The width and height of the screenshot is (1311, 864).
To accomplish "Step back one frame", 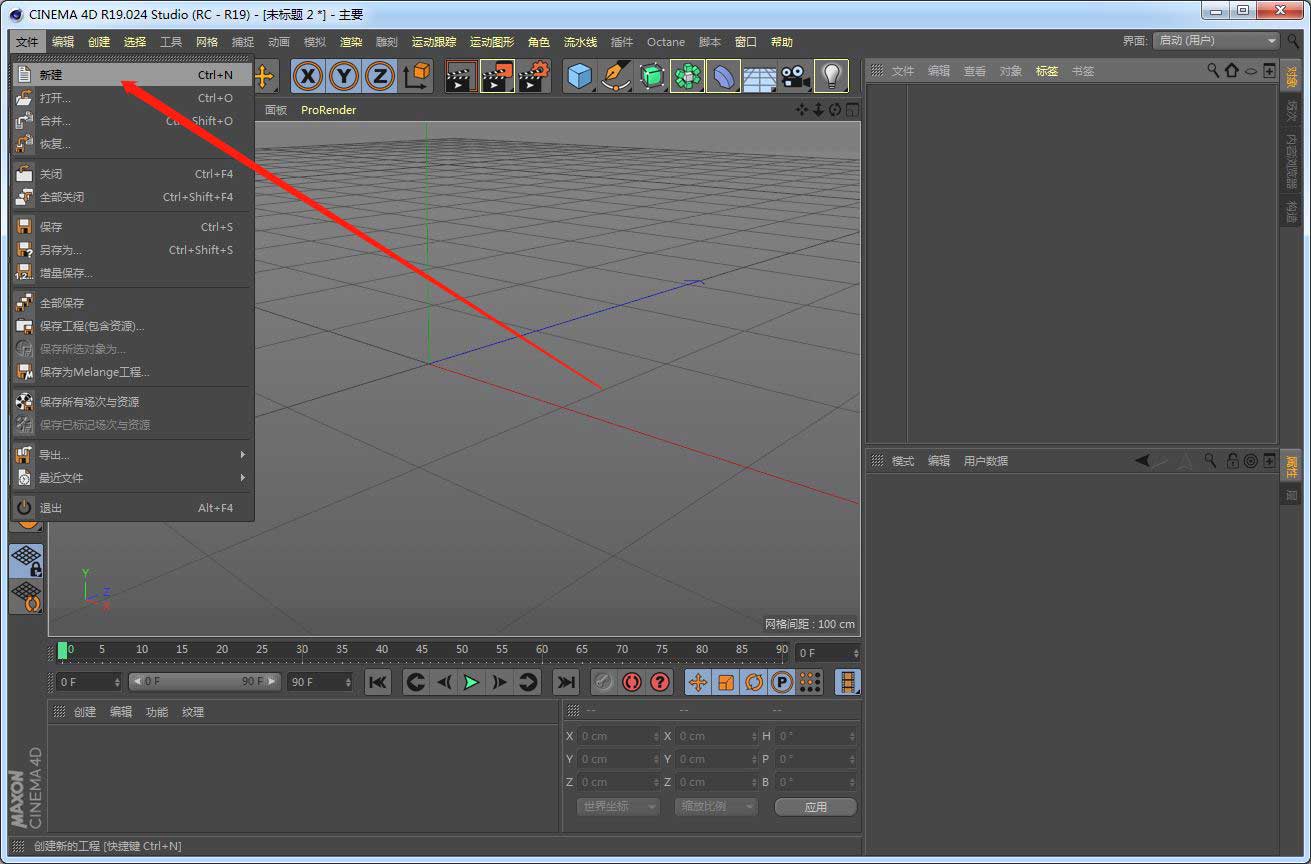I will coord(444,682).
